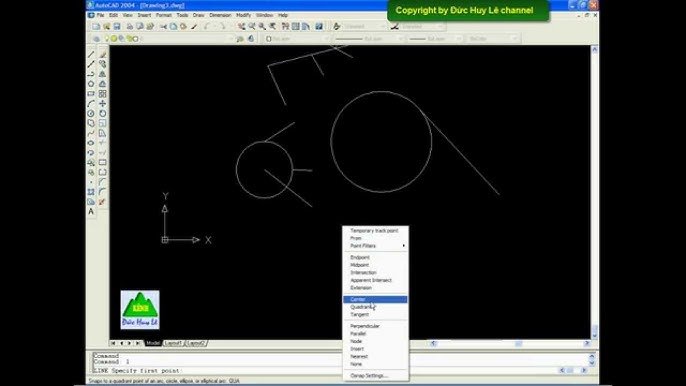Select the Spline tool
Screen dimensions: 686x386
[x=91, y=133]
